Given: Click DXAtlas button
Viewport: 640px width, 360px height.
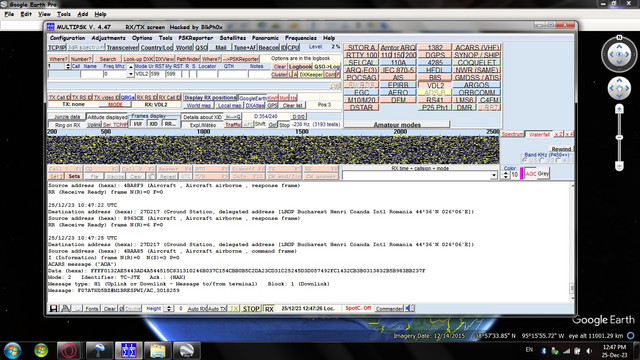Looking at the screenshot, I should click(255, 105).
